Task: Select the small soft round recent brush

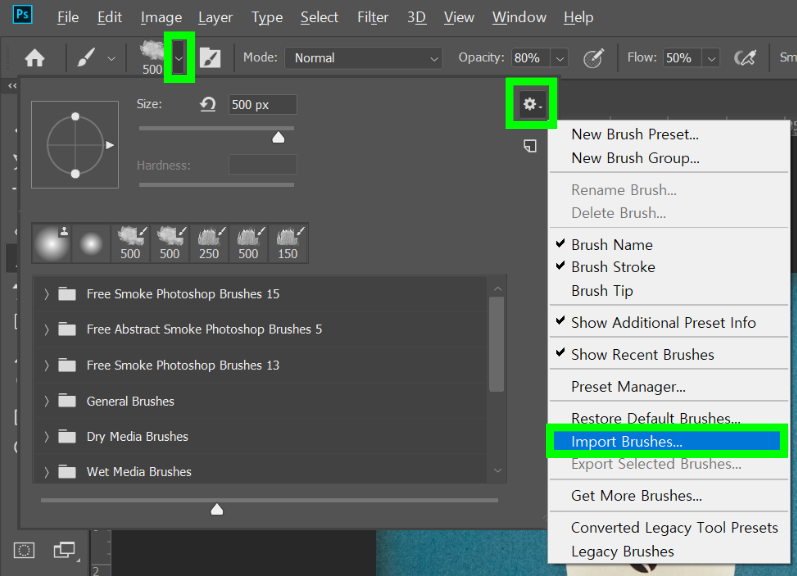Action: 91,244
